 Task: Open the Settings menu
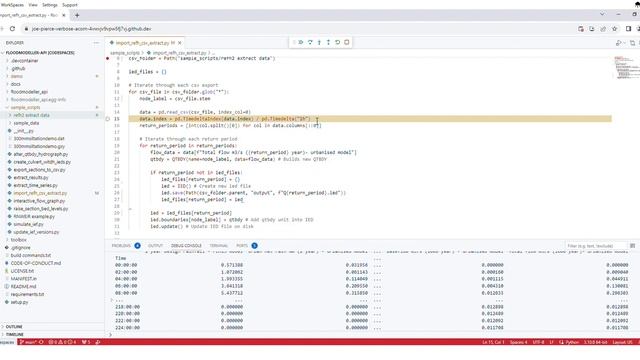point(50,5)
